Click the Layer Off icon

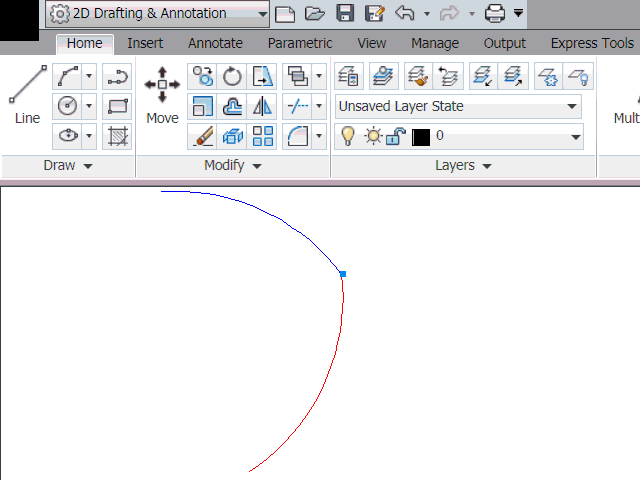578,76
